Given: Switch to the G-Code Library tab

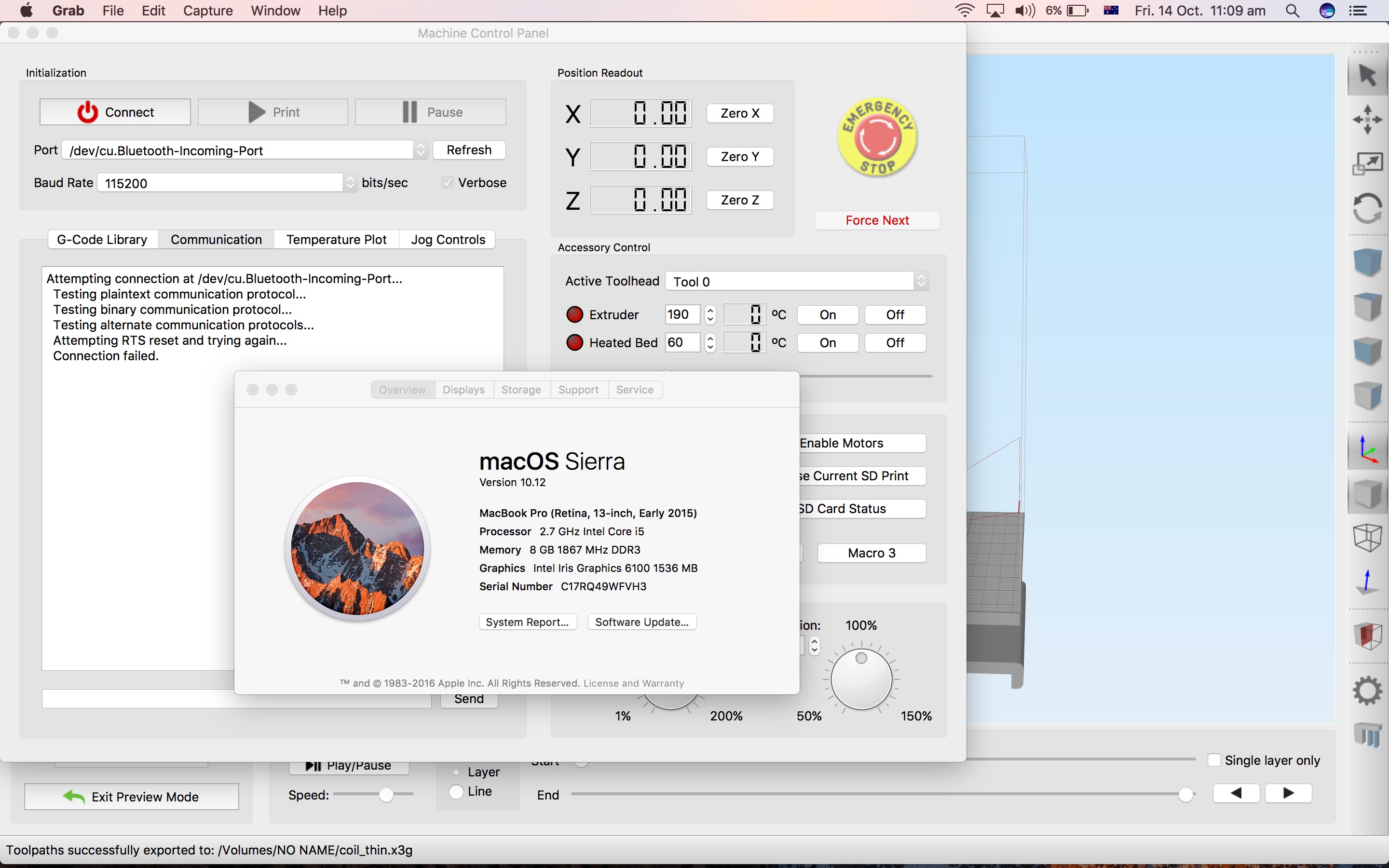Looking at the screenshot, I should coord(102,239).
